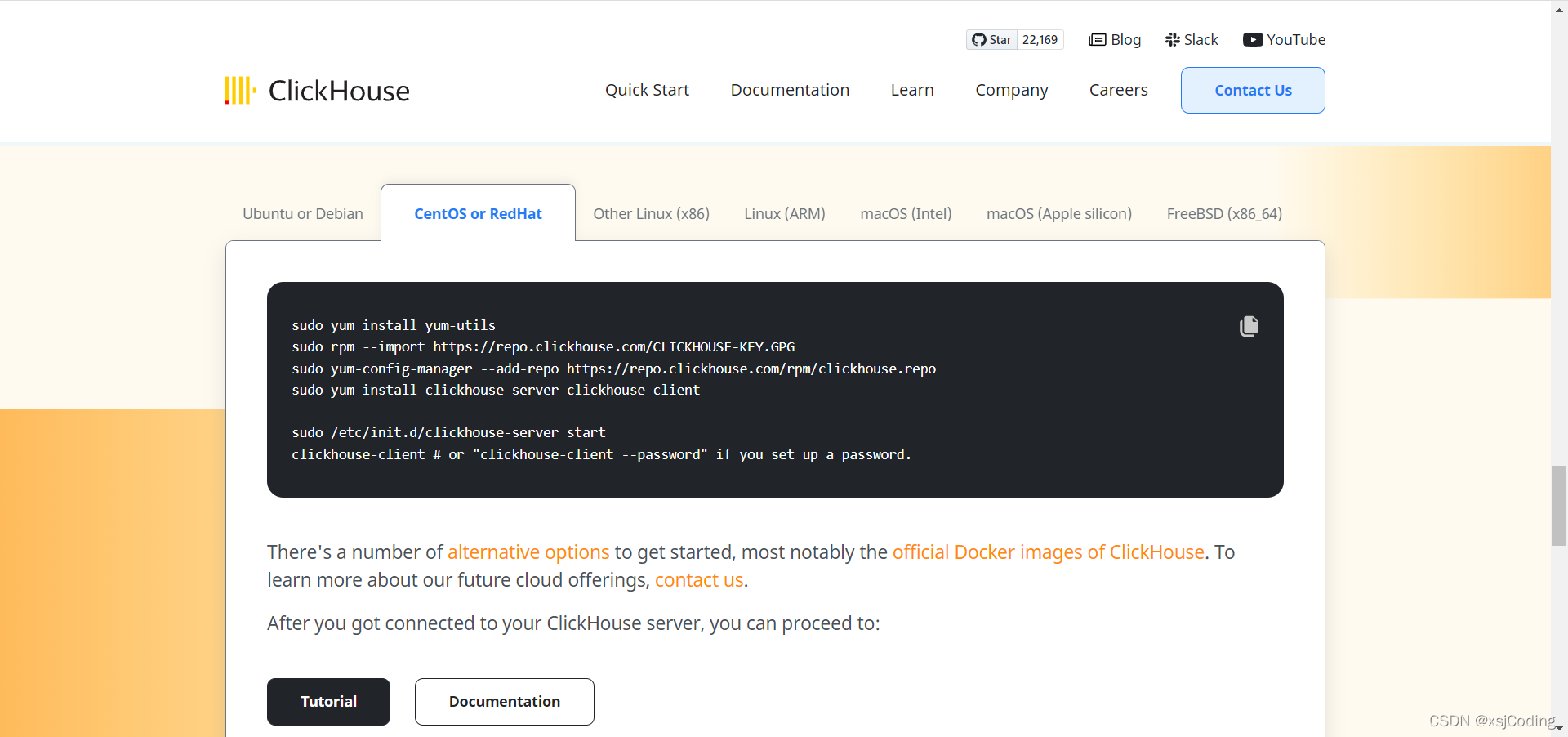Click the page vertical scrollbar thumb
Image resolution: width=1568 pixels, height=737 pixels.
coord(1559,505)
